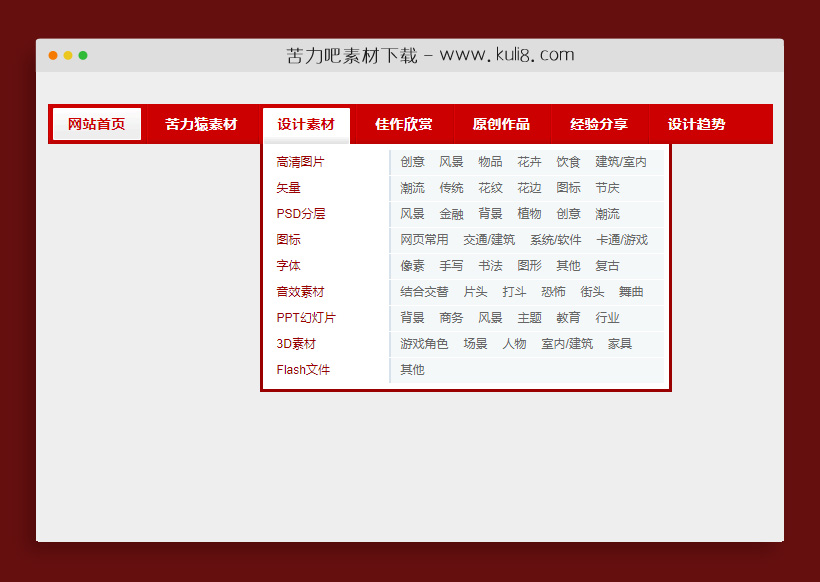The image size is (820, 582).
Task: View the 设计趋势 navigation item
Action: pyautogui.click(x=697, y=124)
